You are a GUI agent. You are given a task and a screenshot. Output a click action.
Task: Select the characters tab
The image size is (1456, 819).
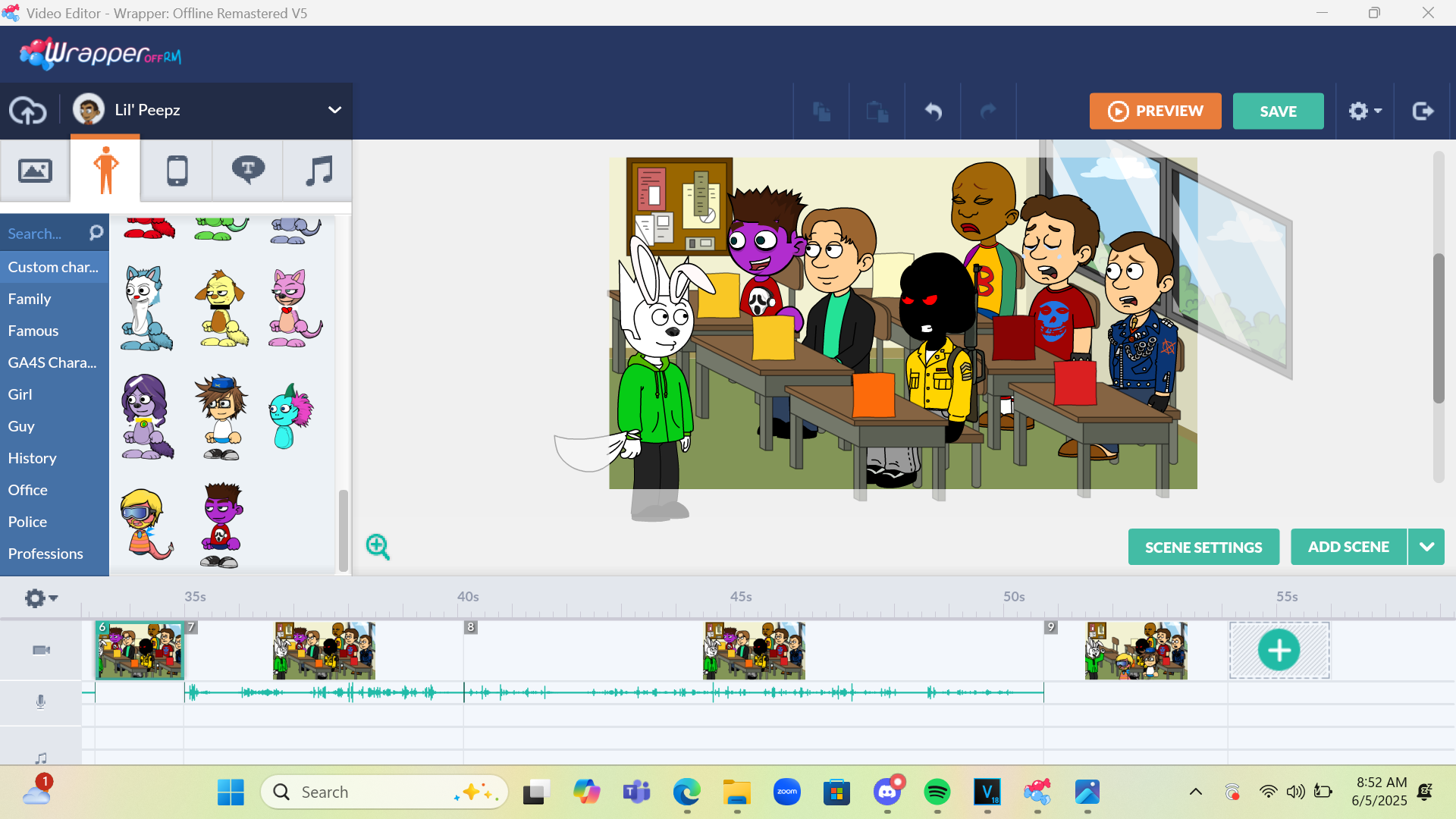coord(106,171)
